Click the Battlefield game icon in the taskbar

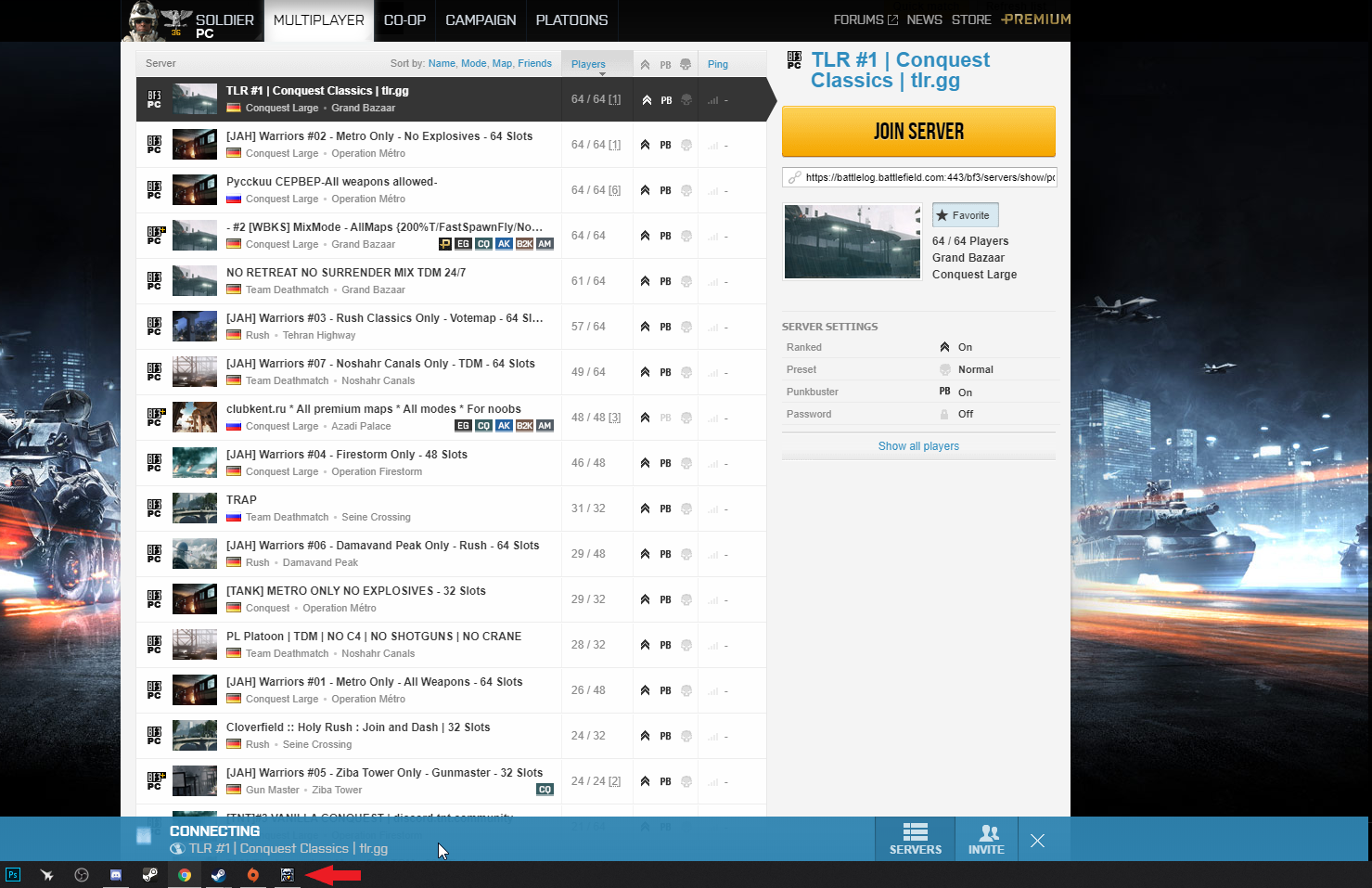(288, 875)
